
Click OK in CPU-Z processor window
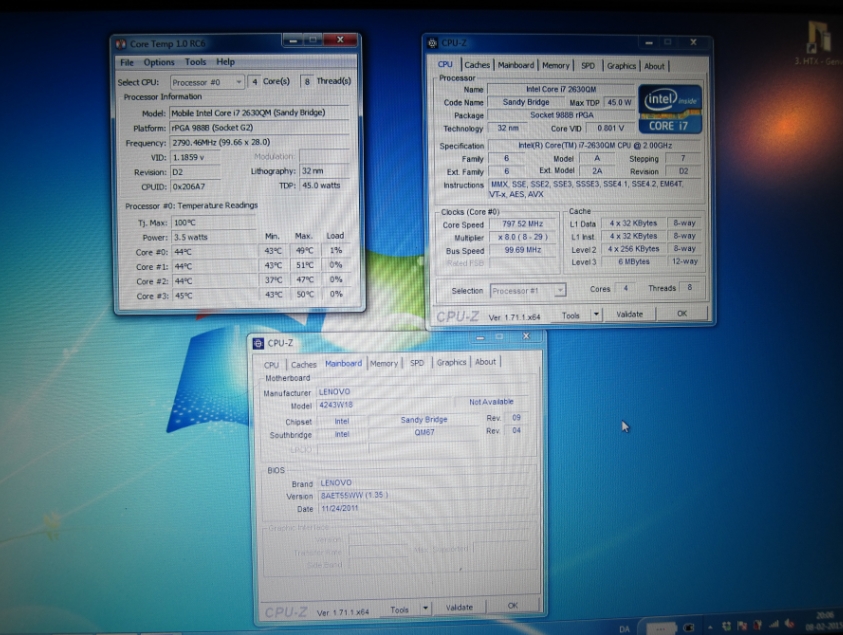[682, 313]
